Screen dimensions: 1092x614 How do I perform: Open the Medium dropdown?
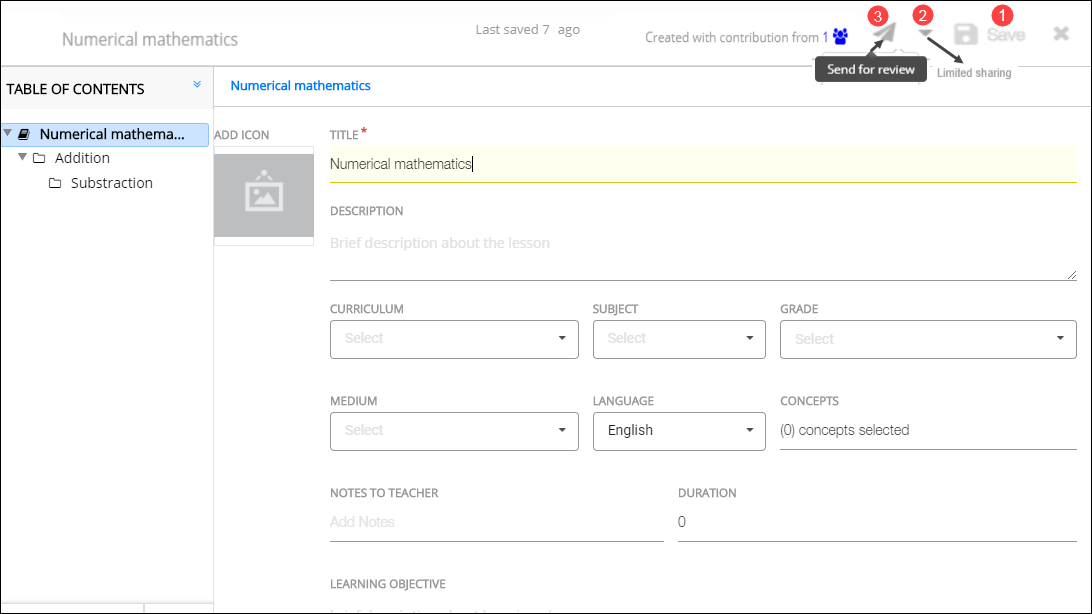[454, 431]
